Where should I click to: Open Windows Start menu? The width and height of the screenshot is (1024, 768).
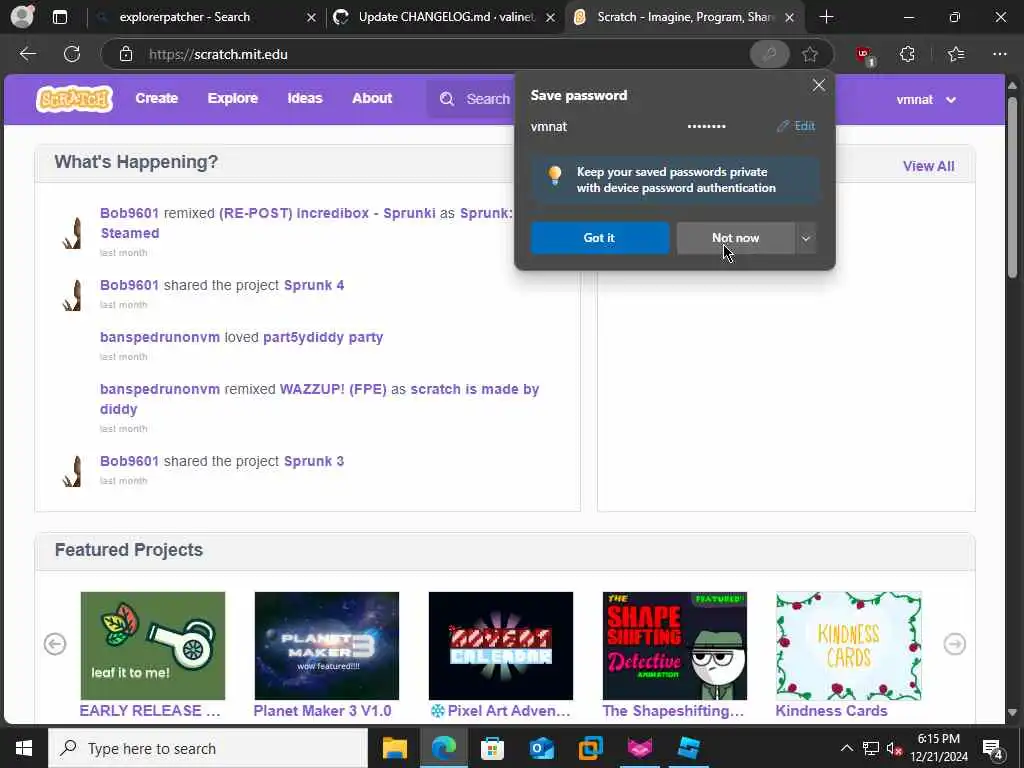(x=24, y=748)
